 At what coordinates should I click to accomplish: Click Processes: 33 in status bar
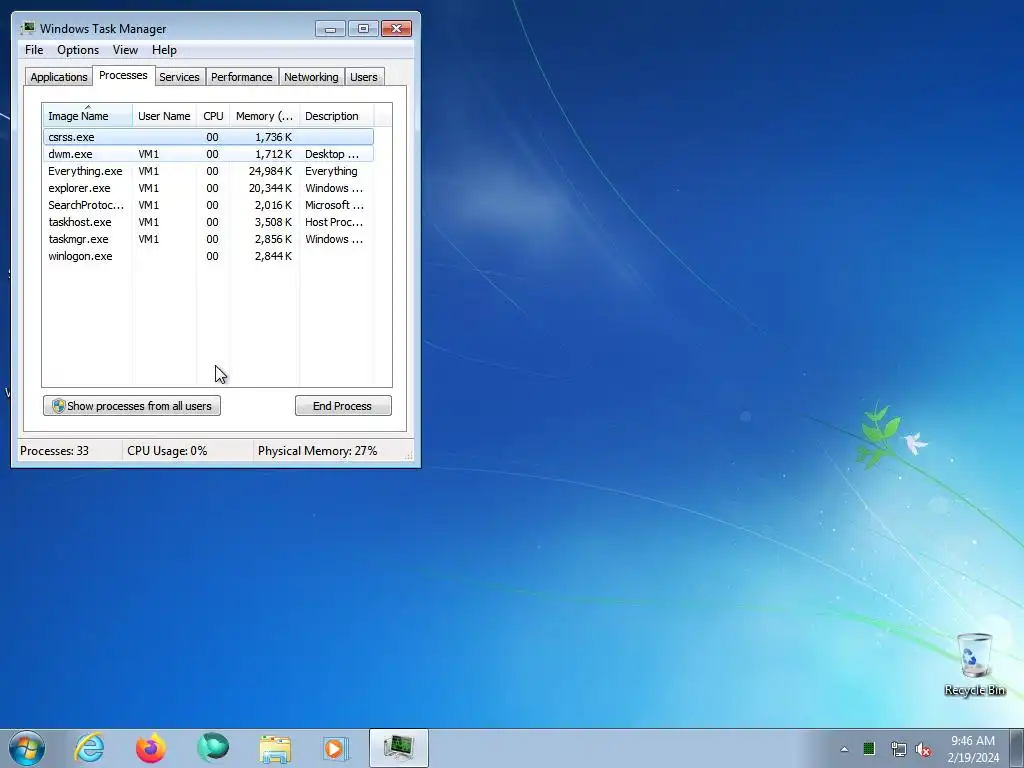[x=54, y=451]
